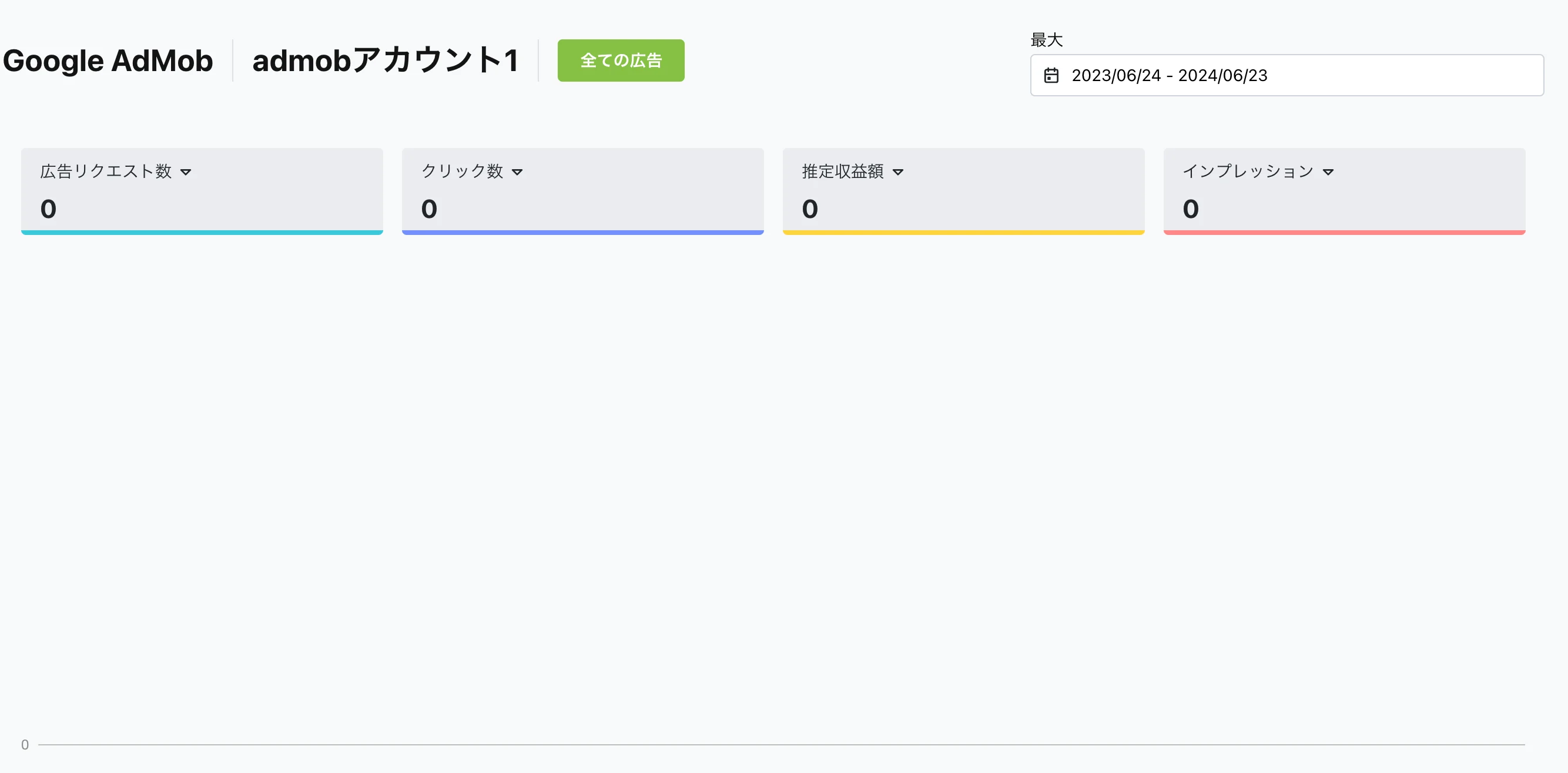The image size is (1568, 773).
Task: Click the インプレッション card label
Action: (x=1248, y=172)
